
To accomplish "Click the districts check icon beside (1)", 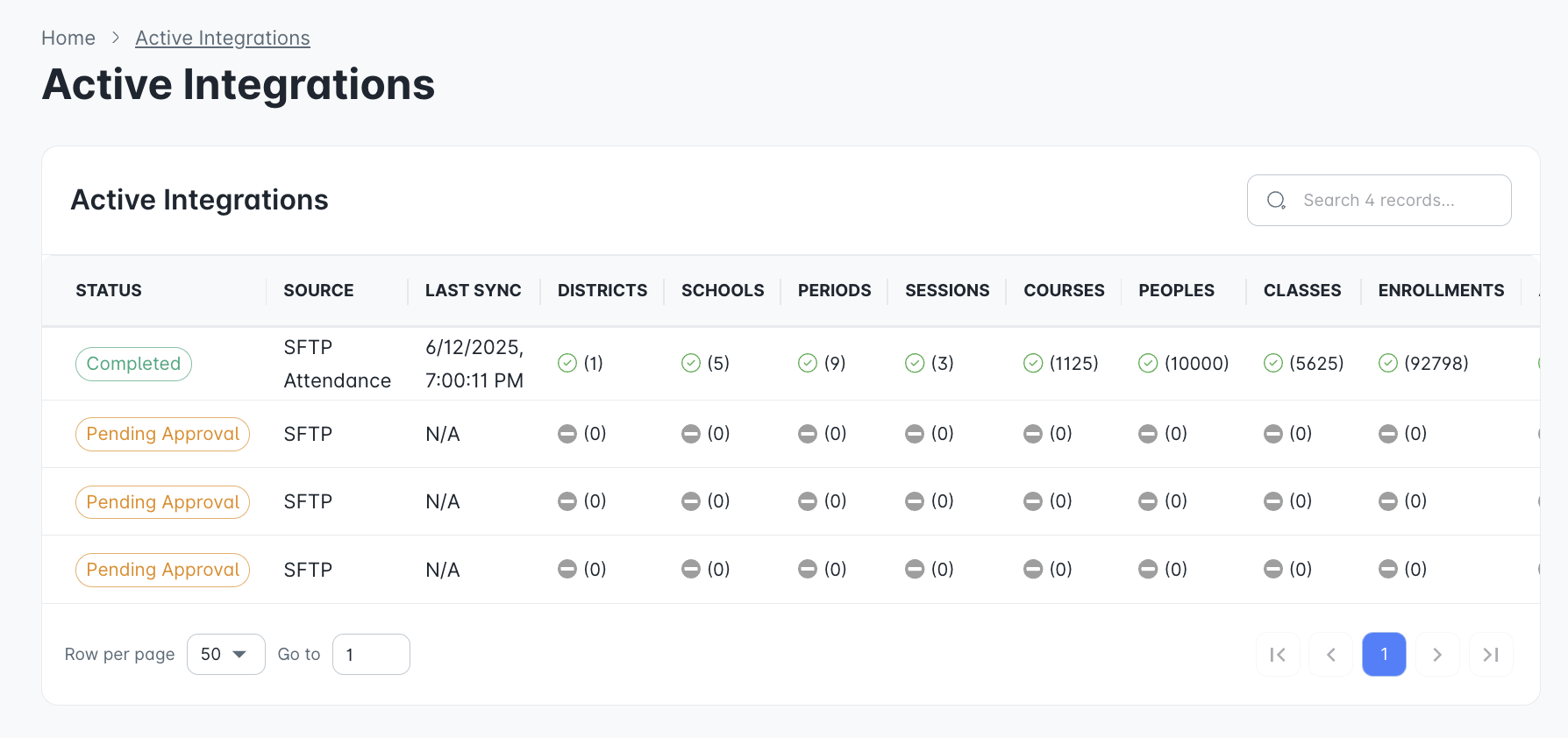I will click(x=567, y=363).
